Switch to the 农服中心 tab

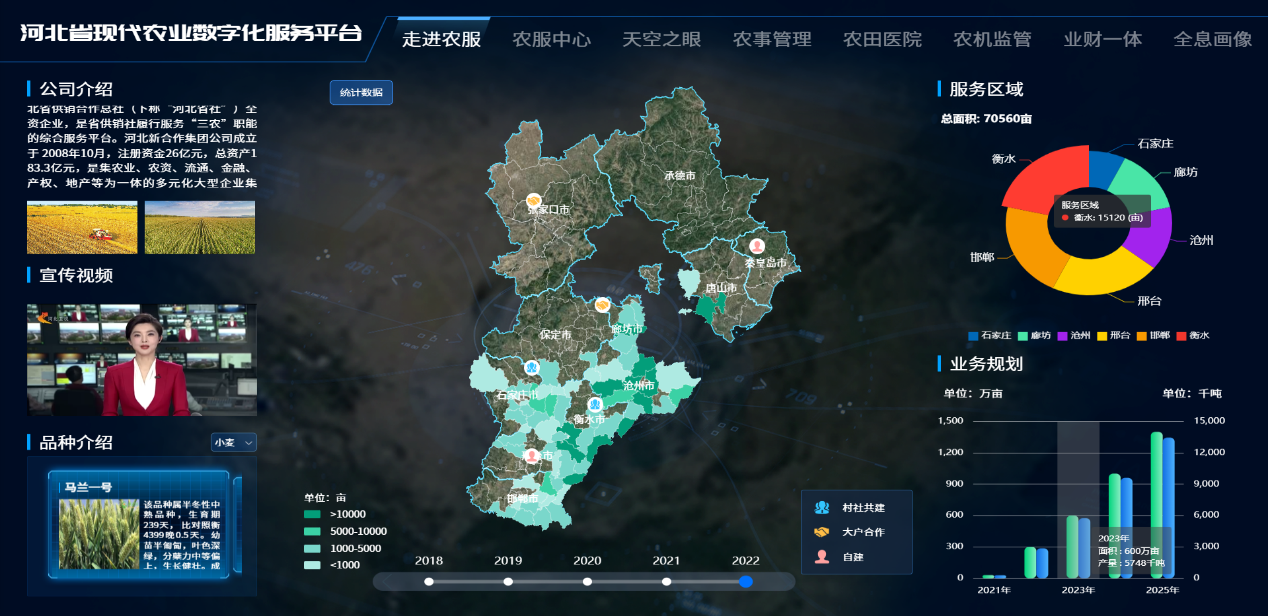point(551,39)
